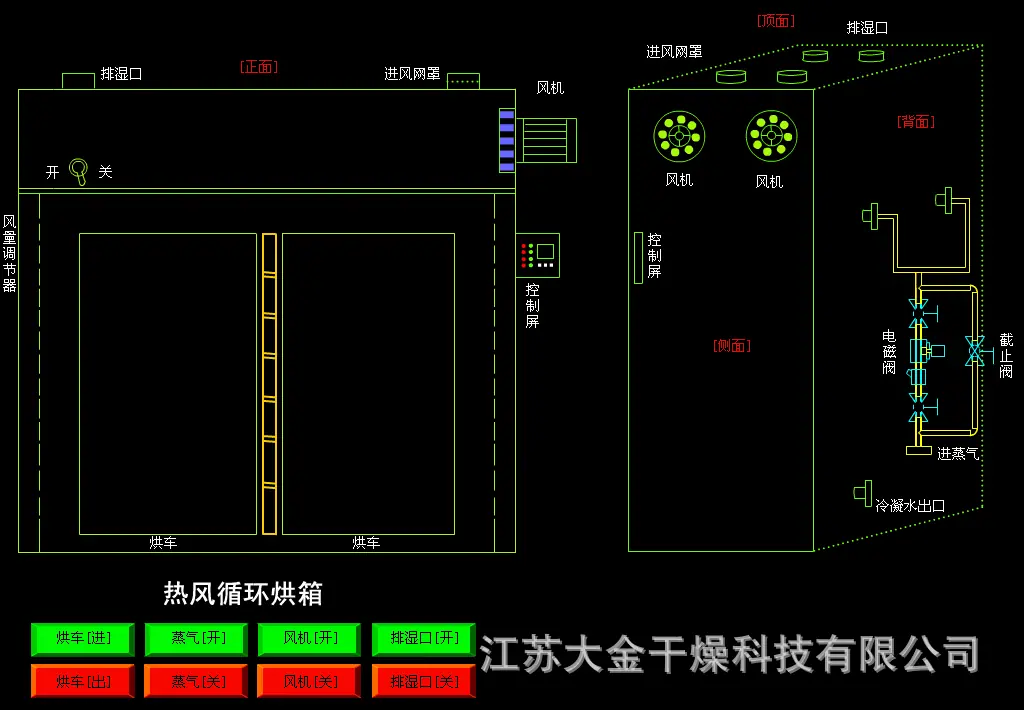Click the 进蒸气 steam inlet pipe end

click(919, 450)
